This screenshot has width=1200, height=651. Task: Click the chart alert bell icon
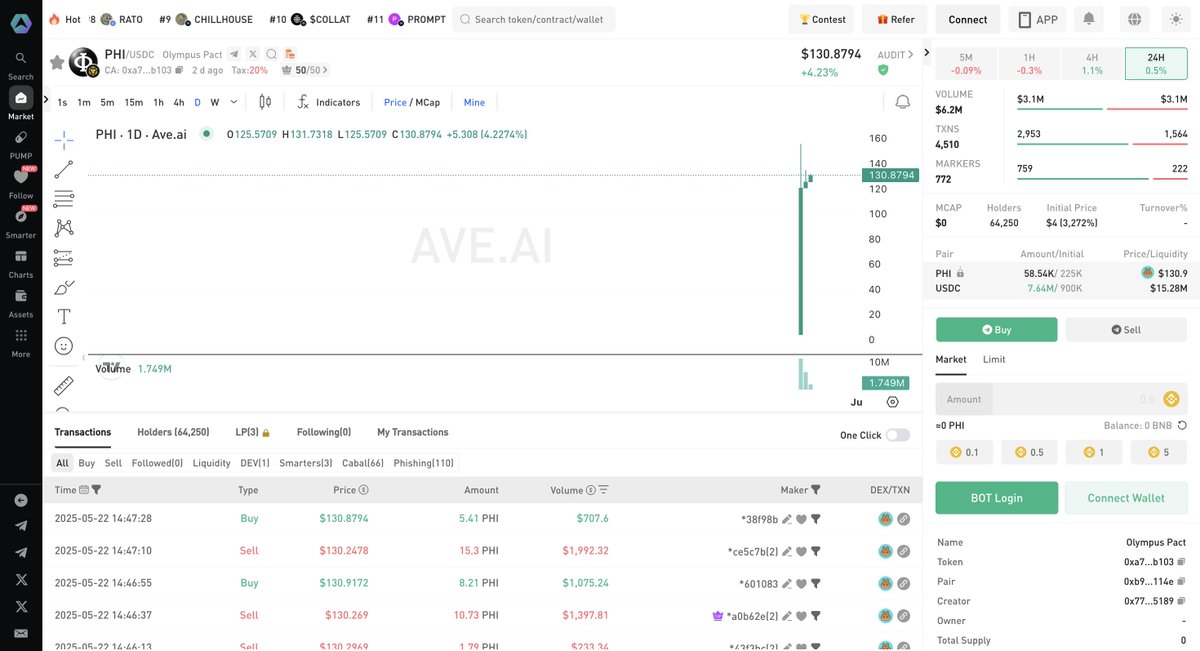(903, 102)
